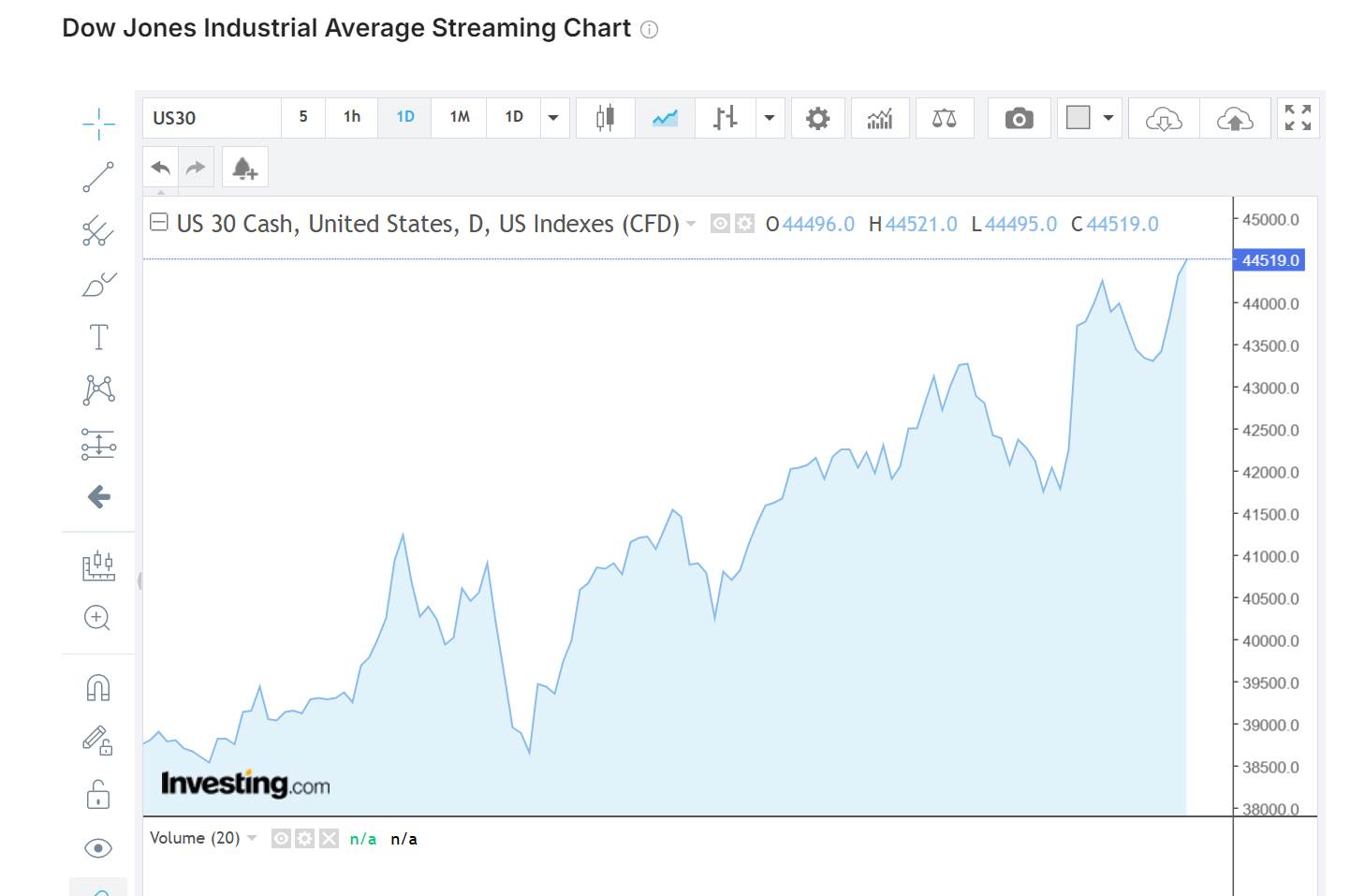
Task: Click the 45000.0 price axis label
Action: point(1270,220)
